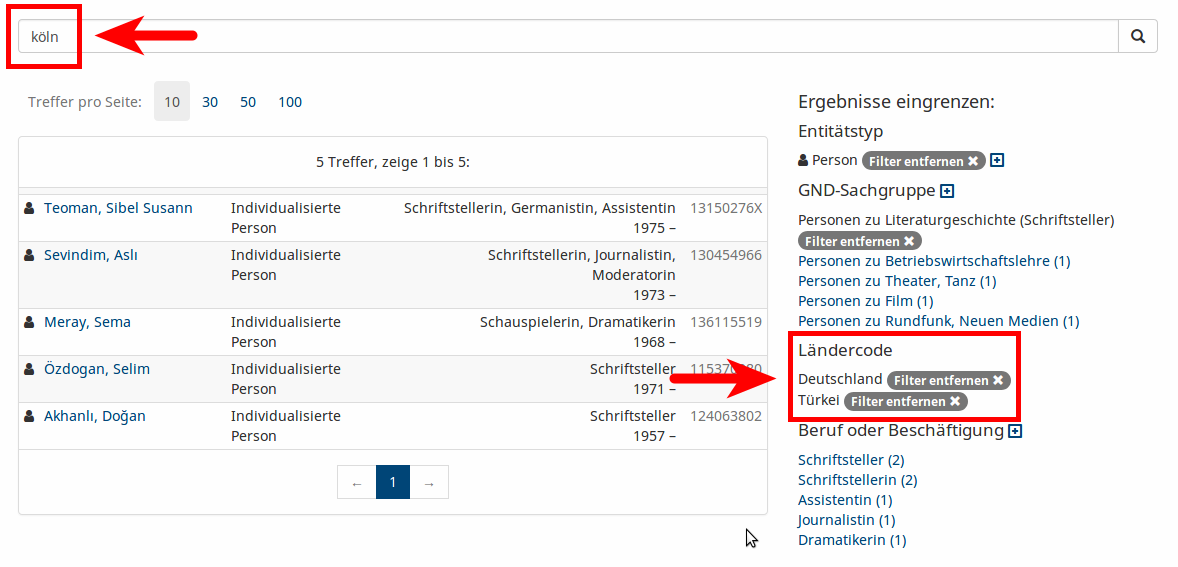Viewport: 1178px width, 567px height.
Task: Show 30 results per page
Action: click(x=210, y=102)
